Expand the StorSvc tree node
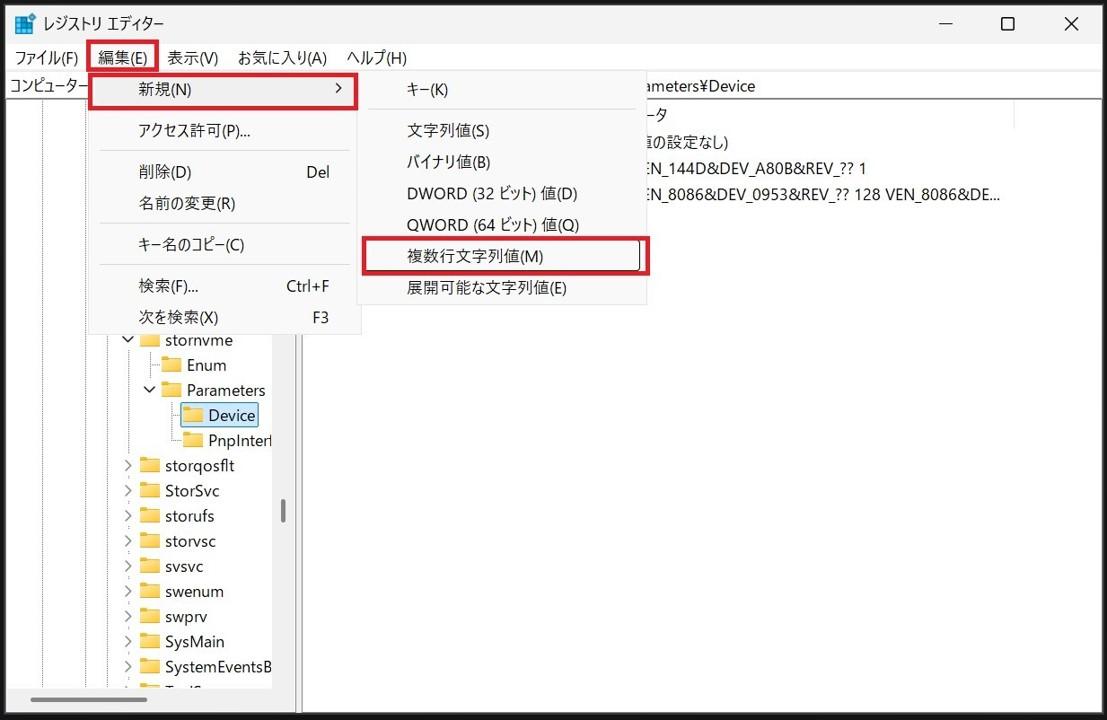Screen dimensions: 1107x720 coord(128,491)
